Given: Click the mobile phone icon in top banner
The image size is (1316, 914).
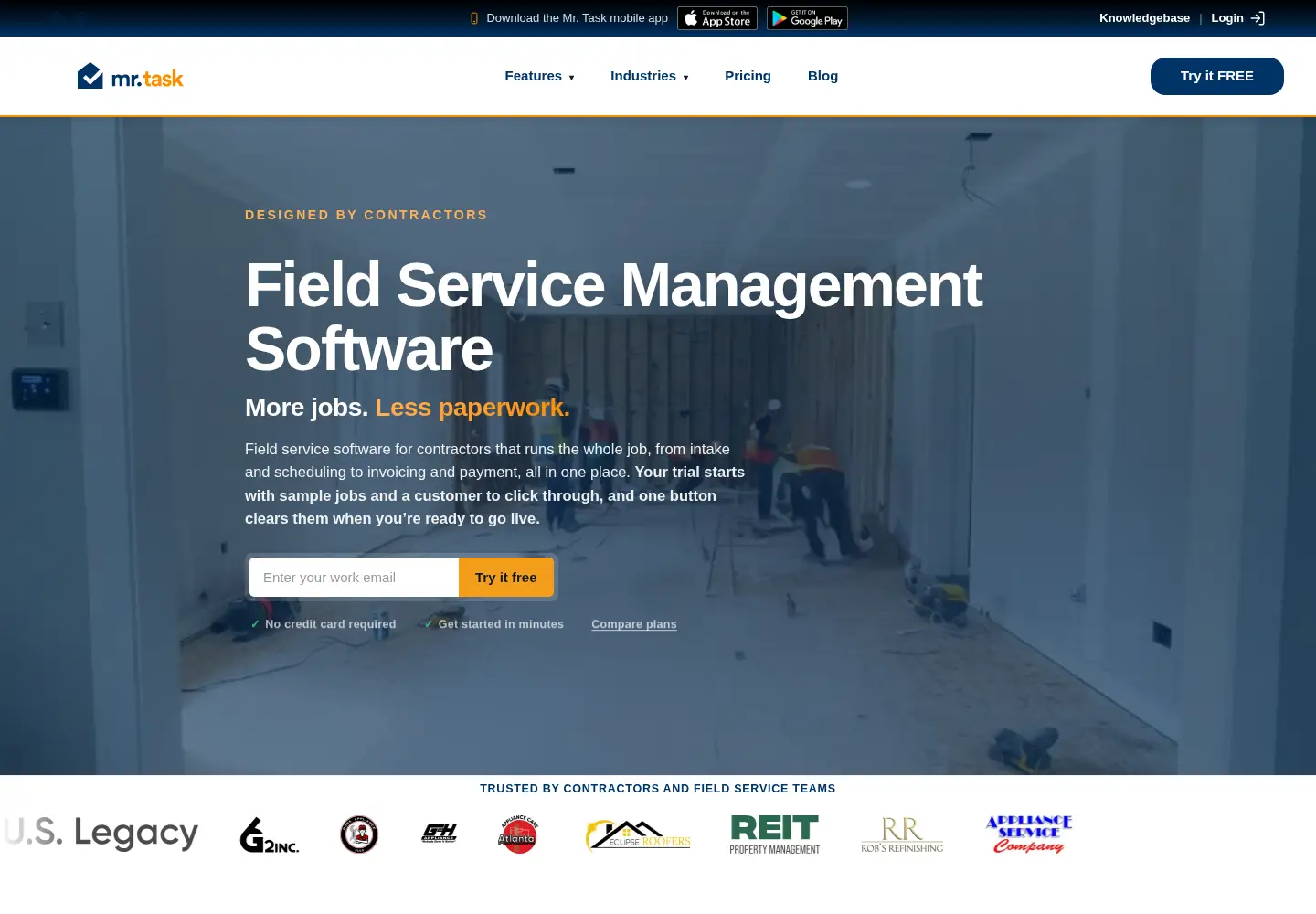Looking at the screenshot, I should tap(474, 18).
